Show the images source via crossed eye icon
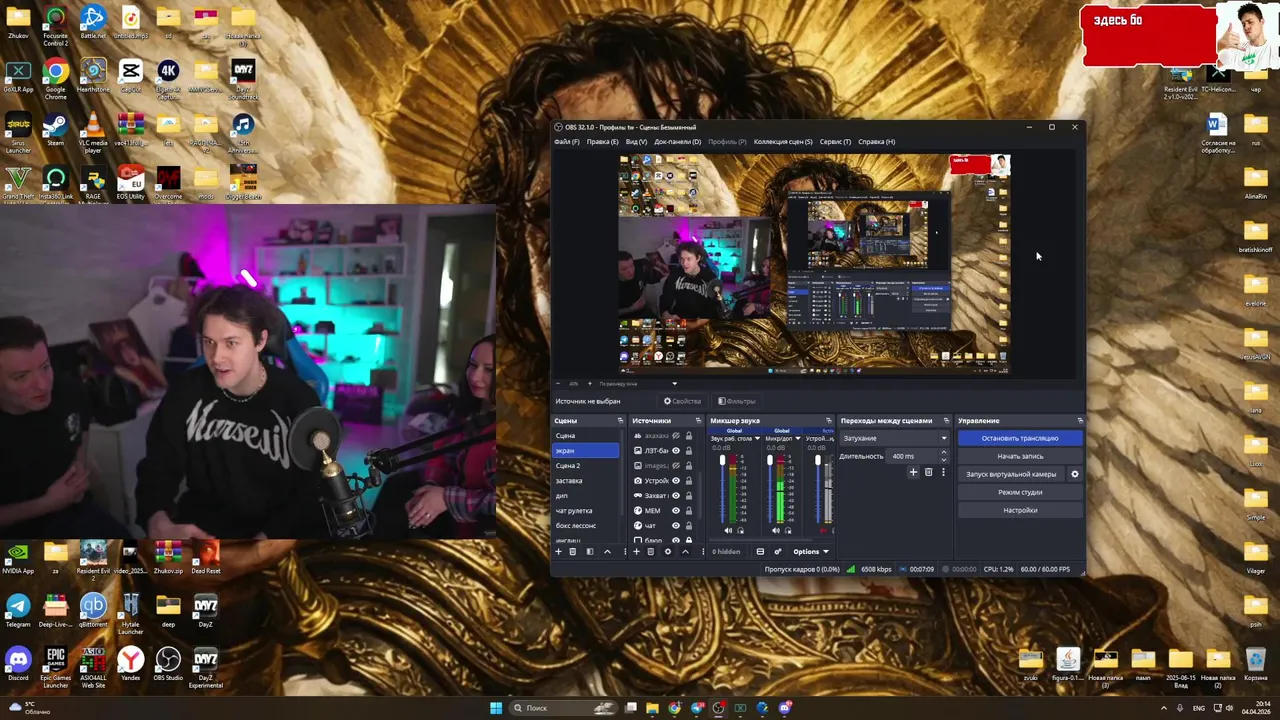This screenshot has width=1280, height=720. 676,466
